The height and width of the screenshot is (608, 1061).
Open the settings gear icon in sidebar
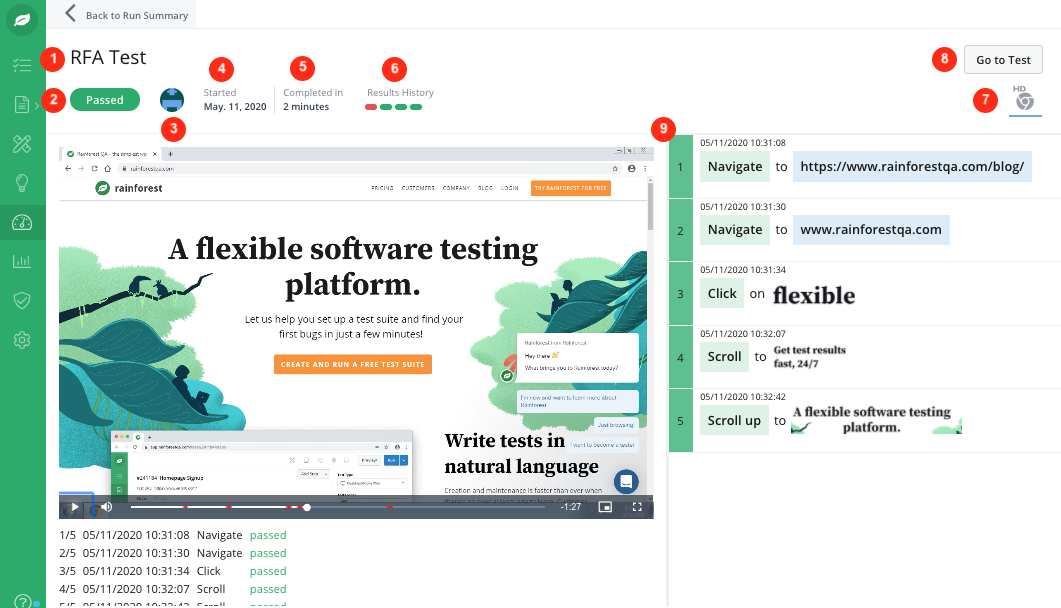point(22,340)
